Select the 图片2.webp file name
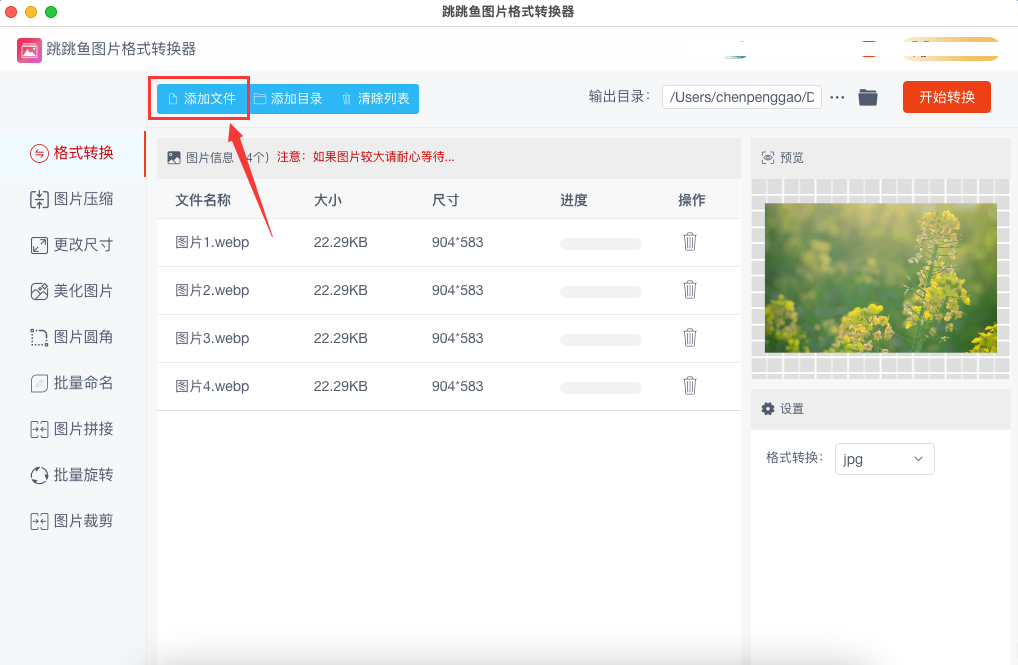 pos(212,290)
